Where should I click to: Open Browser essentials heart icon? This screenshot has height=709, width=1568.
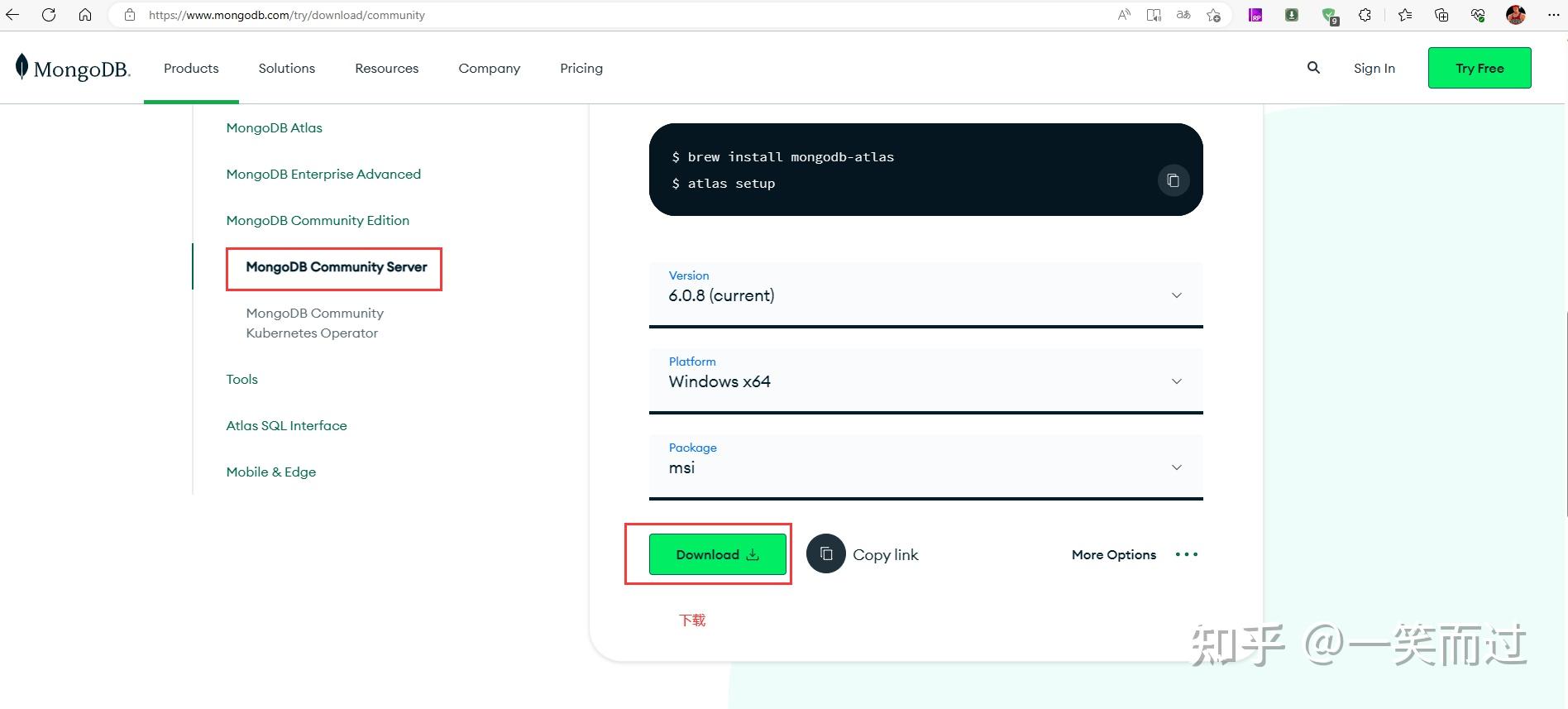click(x=1478, y=15)
